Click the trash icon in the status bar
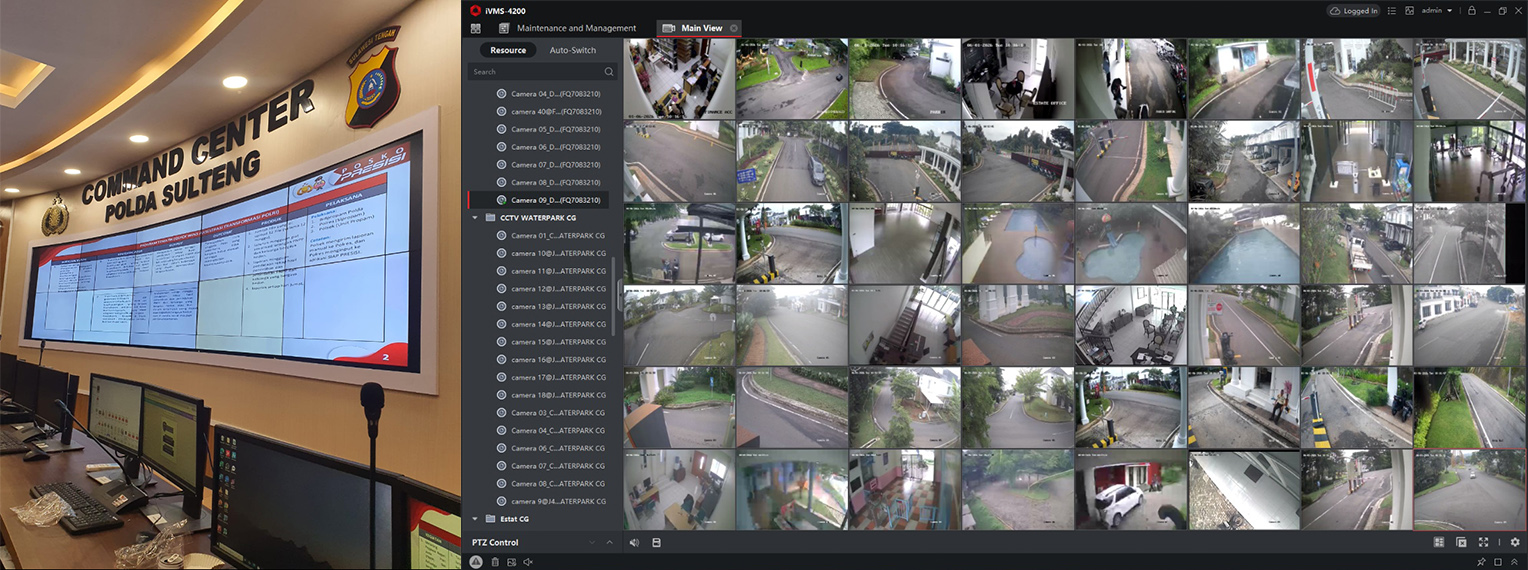Image resolution: width=1528 pixels, height=570 pixels. click(495, 562)
